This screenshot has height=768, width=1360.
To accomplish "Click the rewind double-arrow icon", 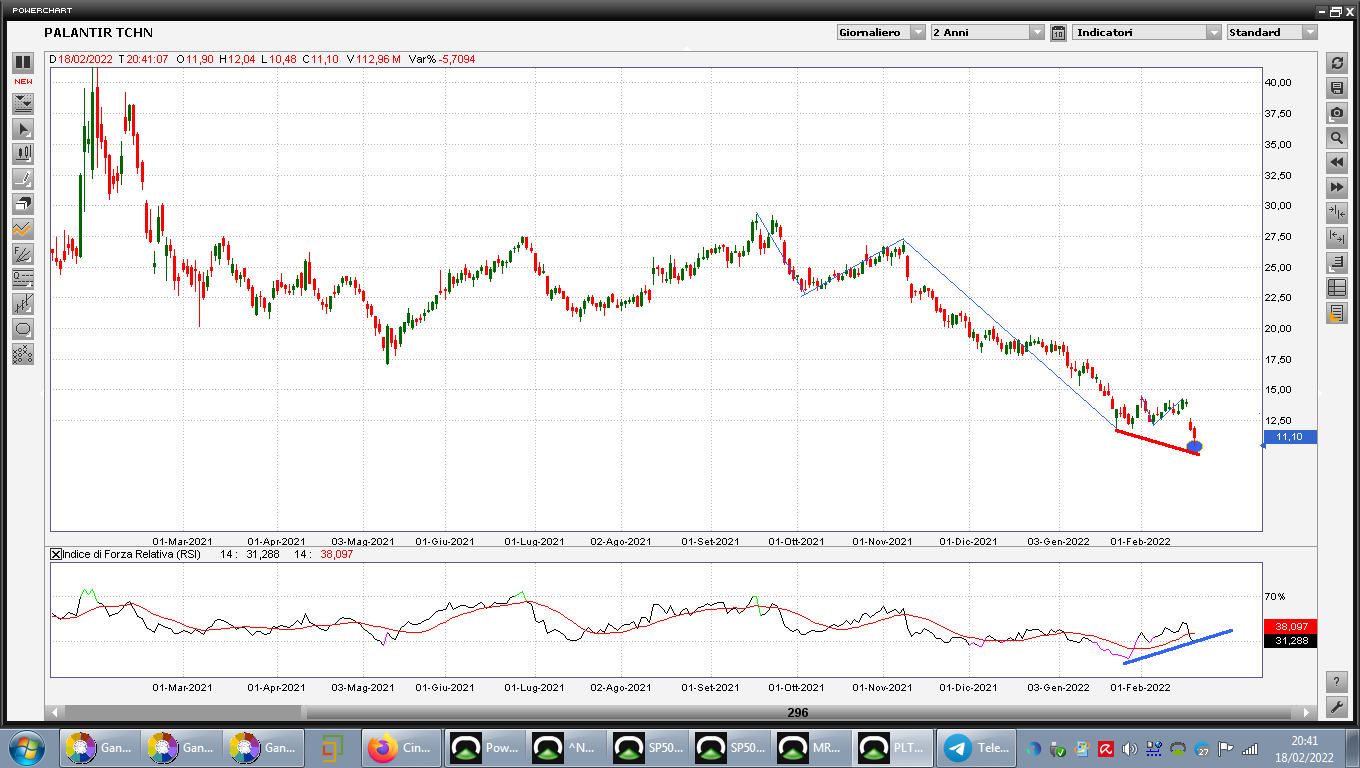I will pyautogui.click(x=1337, y=163).
